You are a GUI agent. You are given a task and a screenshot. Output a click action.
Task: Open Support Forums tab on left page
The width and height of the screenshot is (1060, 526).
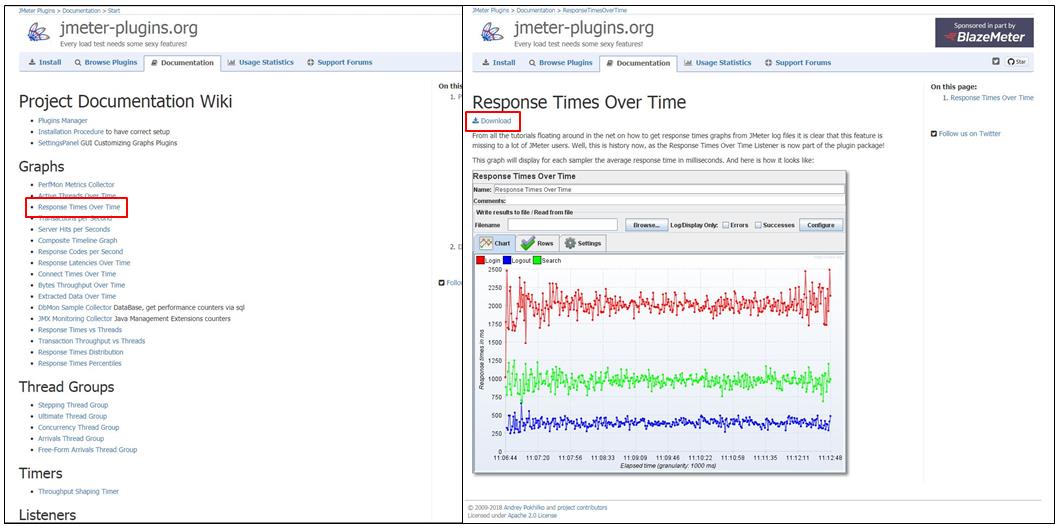339,62
